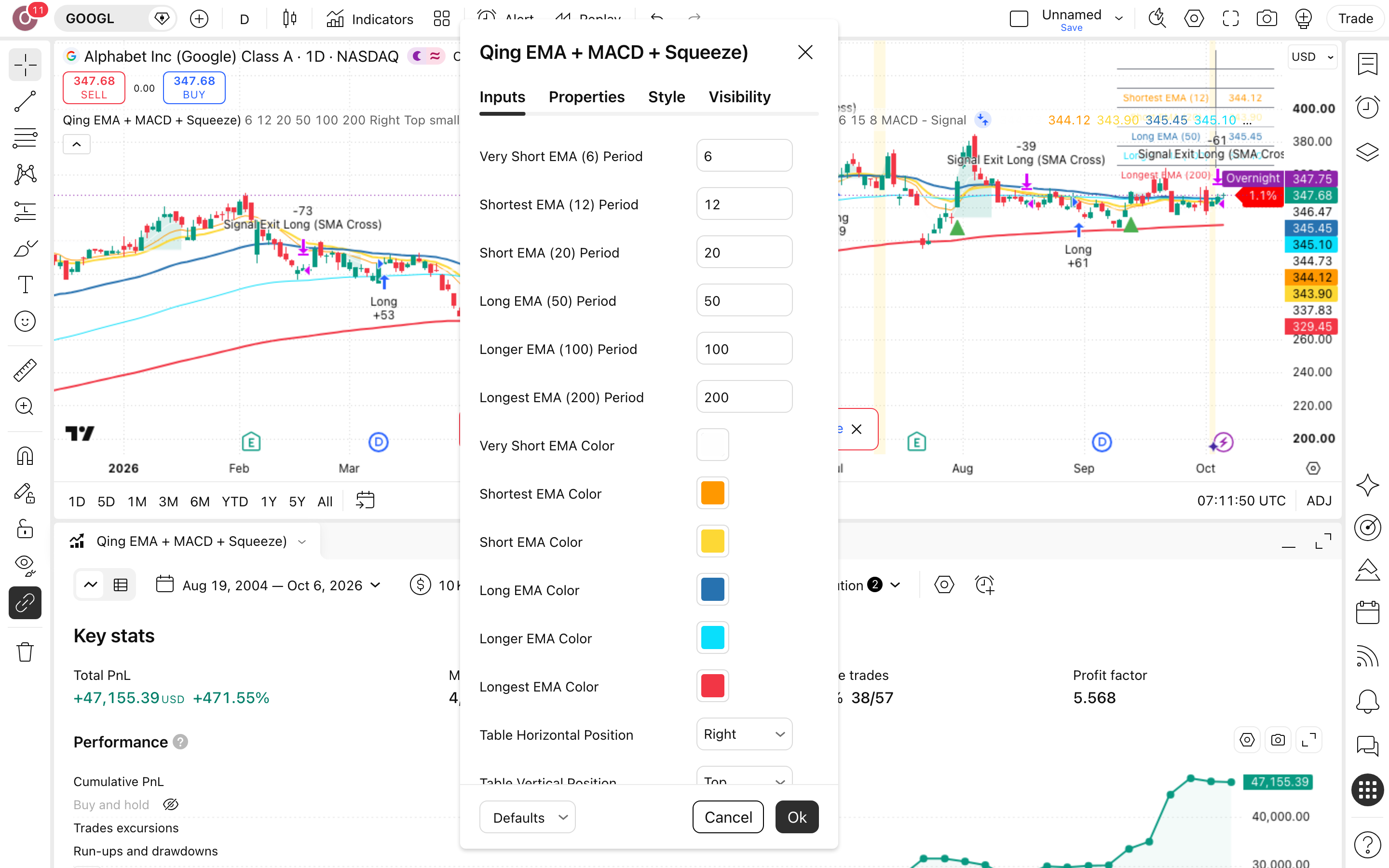
Task: Change the candlestick chart type
Action: (x=290, y=18)
